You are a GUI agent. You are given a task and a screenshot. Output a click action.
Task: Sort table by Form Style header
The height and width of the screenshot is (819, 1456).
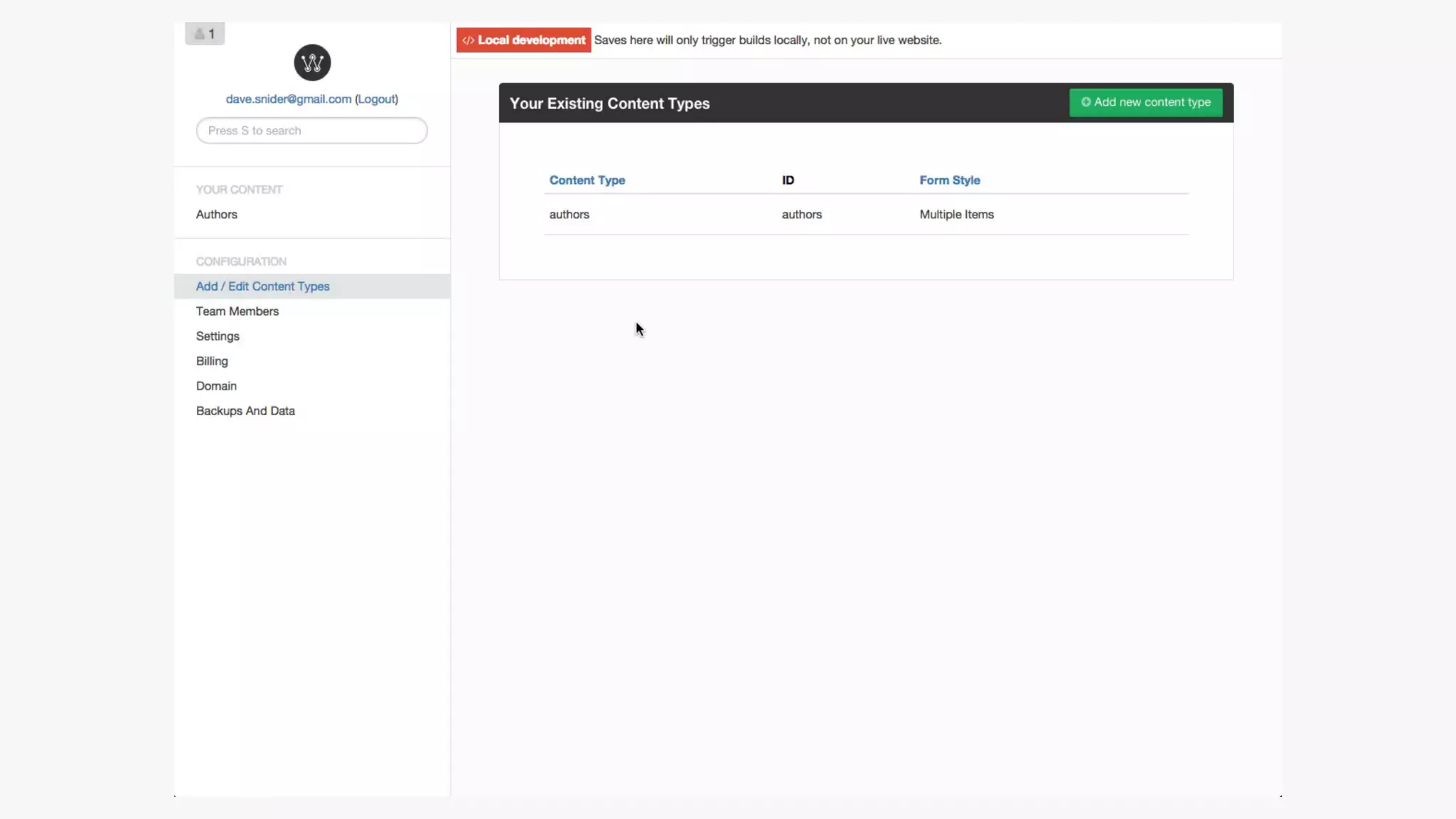click(x=949, y=181)
